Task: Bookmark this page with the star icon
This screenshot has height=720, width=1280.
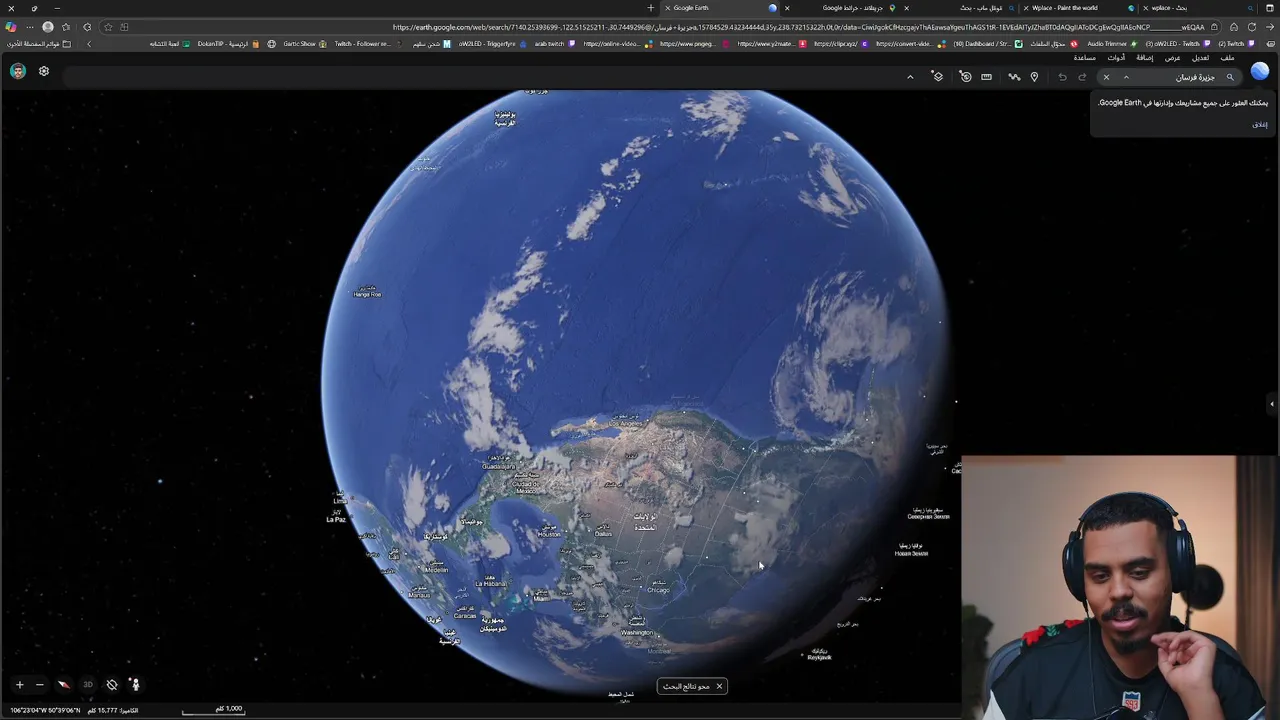Action: [108, 27]
